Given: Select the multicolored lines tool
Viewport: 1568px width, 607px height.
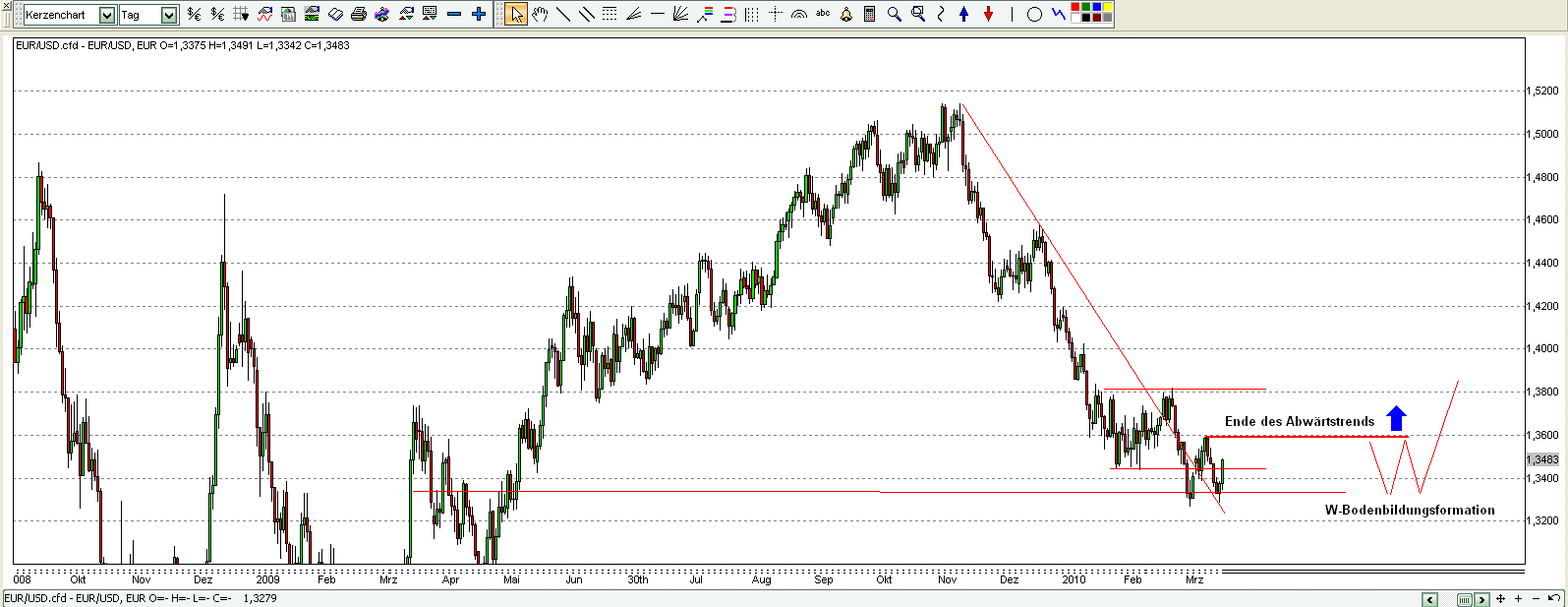Looking at the screenshot, I should click(705, 14).
